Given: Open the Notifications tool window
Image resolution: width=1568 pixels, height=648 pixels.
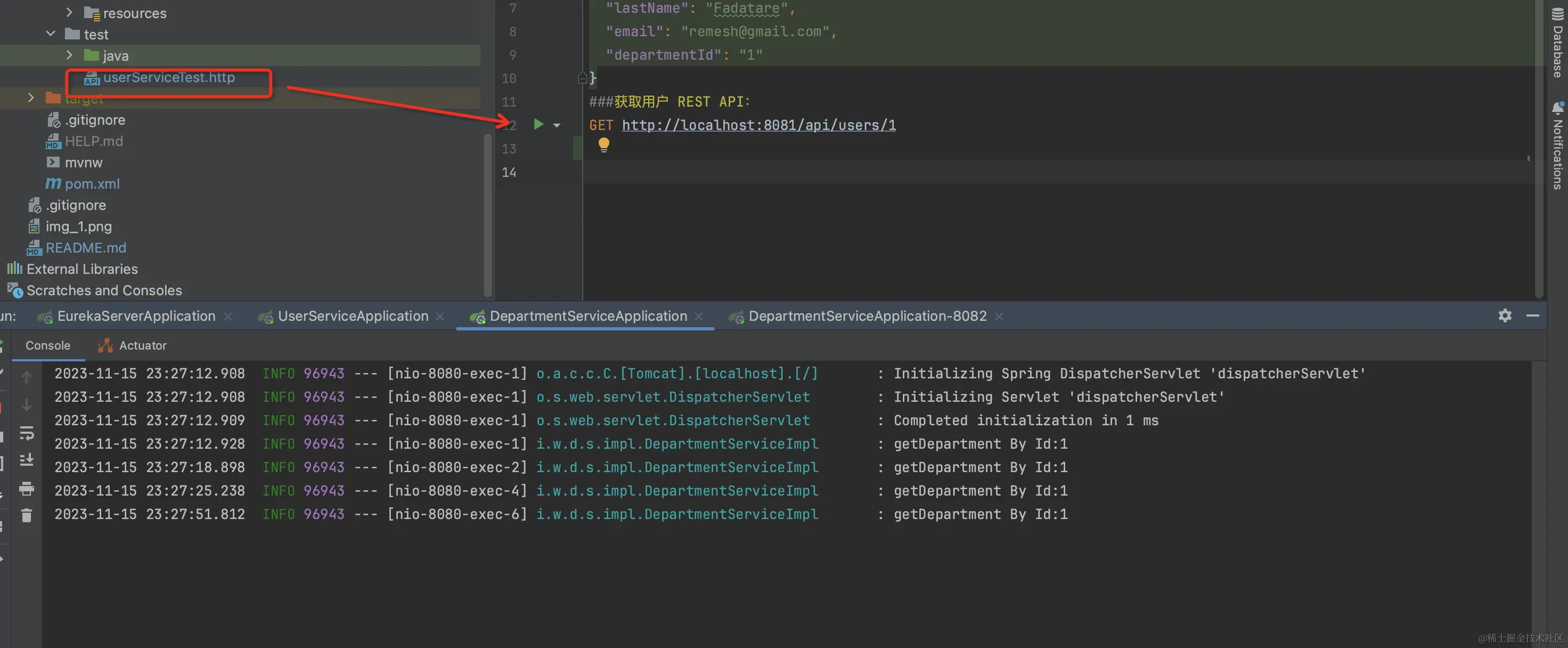Looking at the screenshot, I should [1558, 146].
